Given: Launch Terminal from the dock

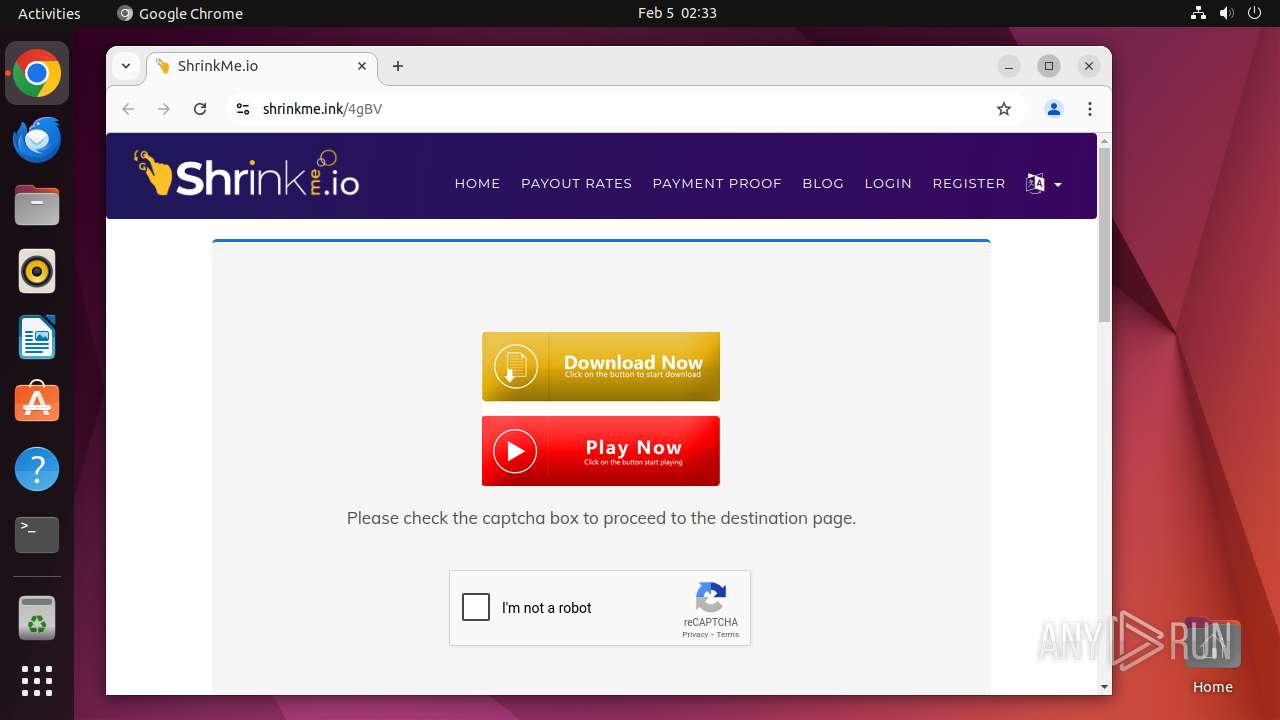Looking at the screenshot, I should tap(37, 535).
